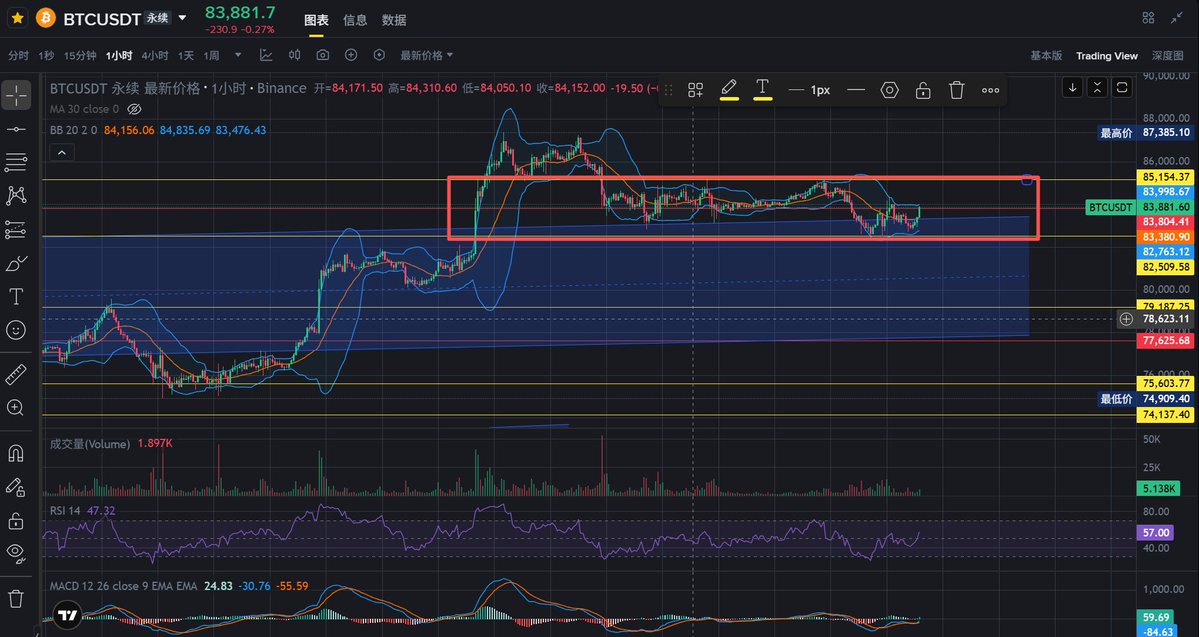Viewport: 1199px width, 637px height.
Task: Click the circled plus icon in top toolbar
Action: coord(351,55)
